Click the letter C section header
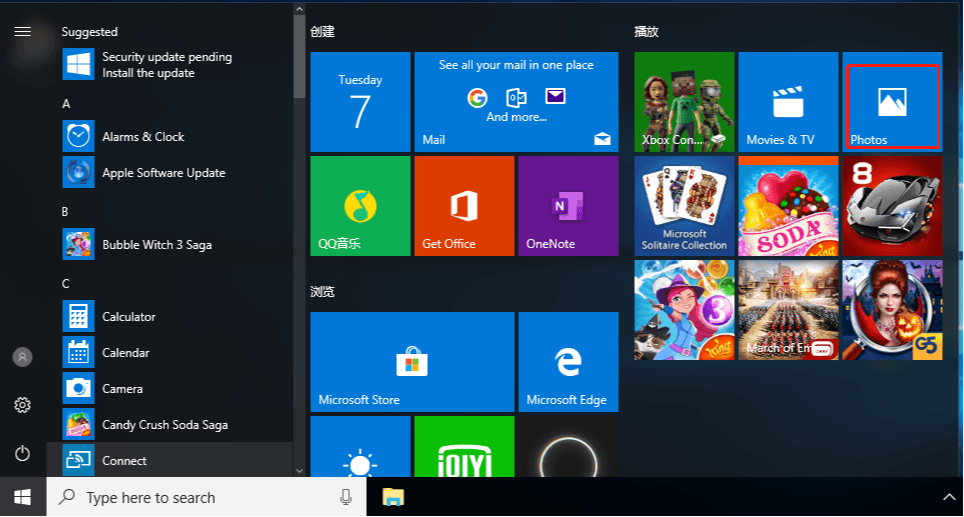Viewport: 964px width, 517px height. pyautogui.click(x=66, y=284)
